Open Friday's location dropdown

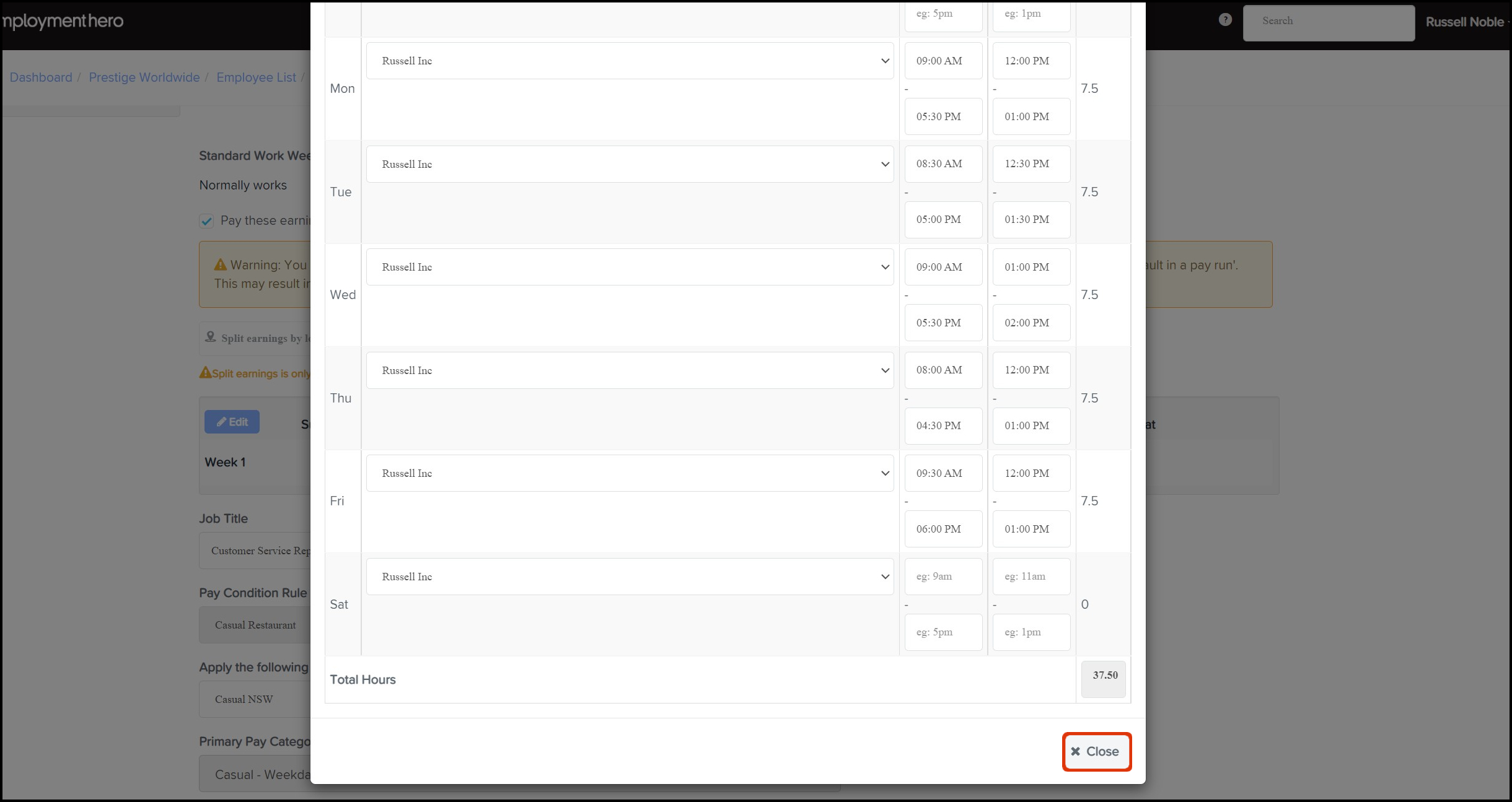click(x=630, y=473)
